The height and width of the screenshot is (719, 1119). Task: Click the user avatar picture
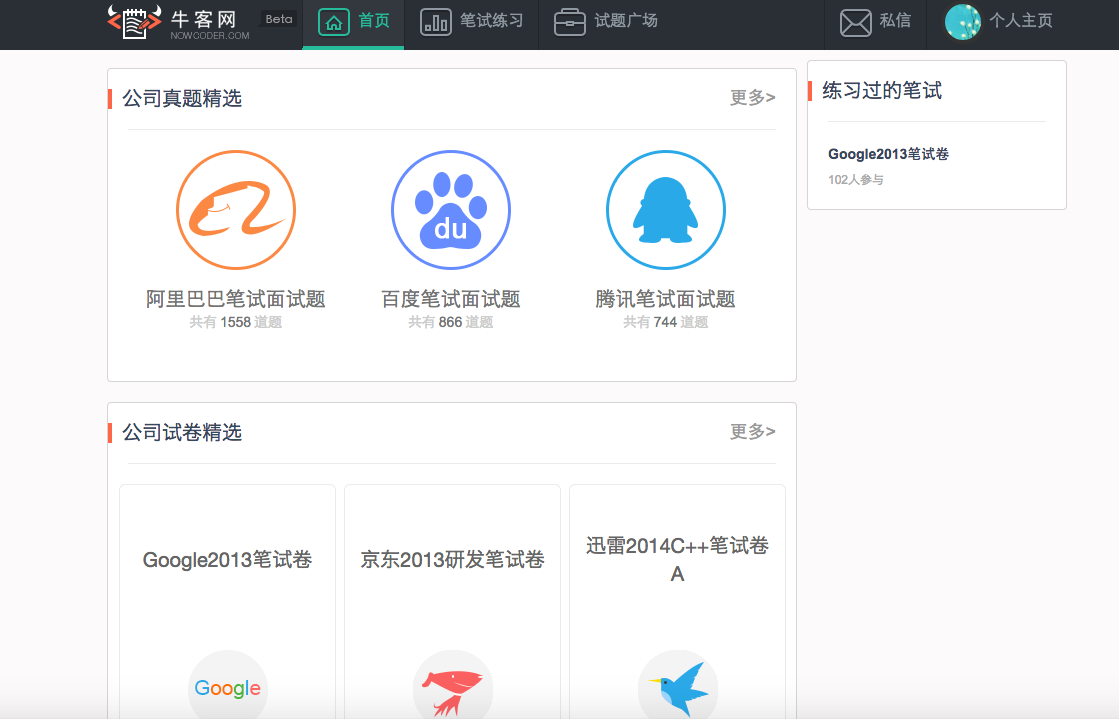point(963,22)
